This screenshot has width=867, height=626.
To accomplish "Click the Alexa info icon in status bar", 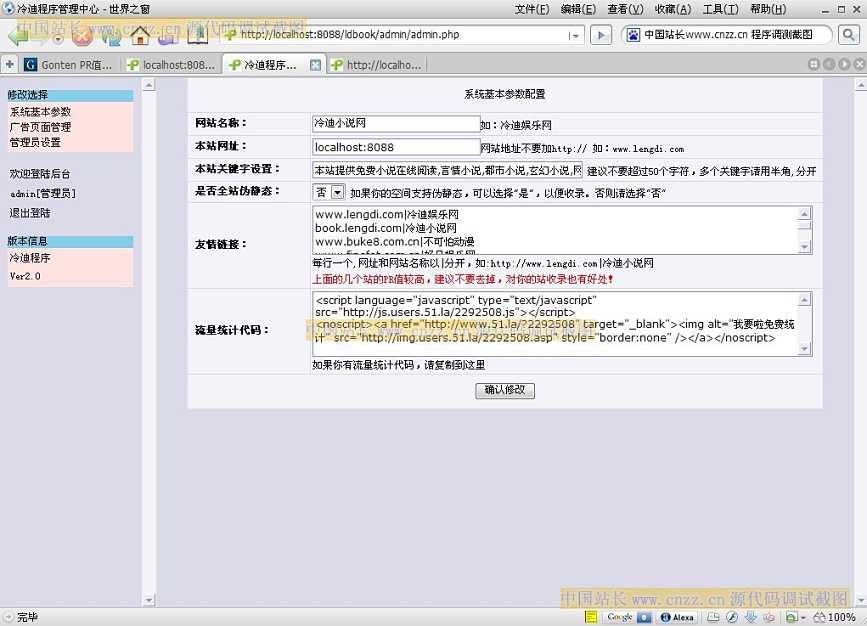I will click(x=666, y=617).
